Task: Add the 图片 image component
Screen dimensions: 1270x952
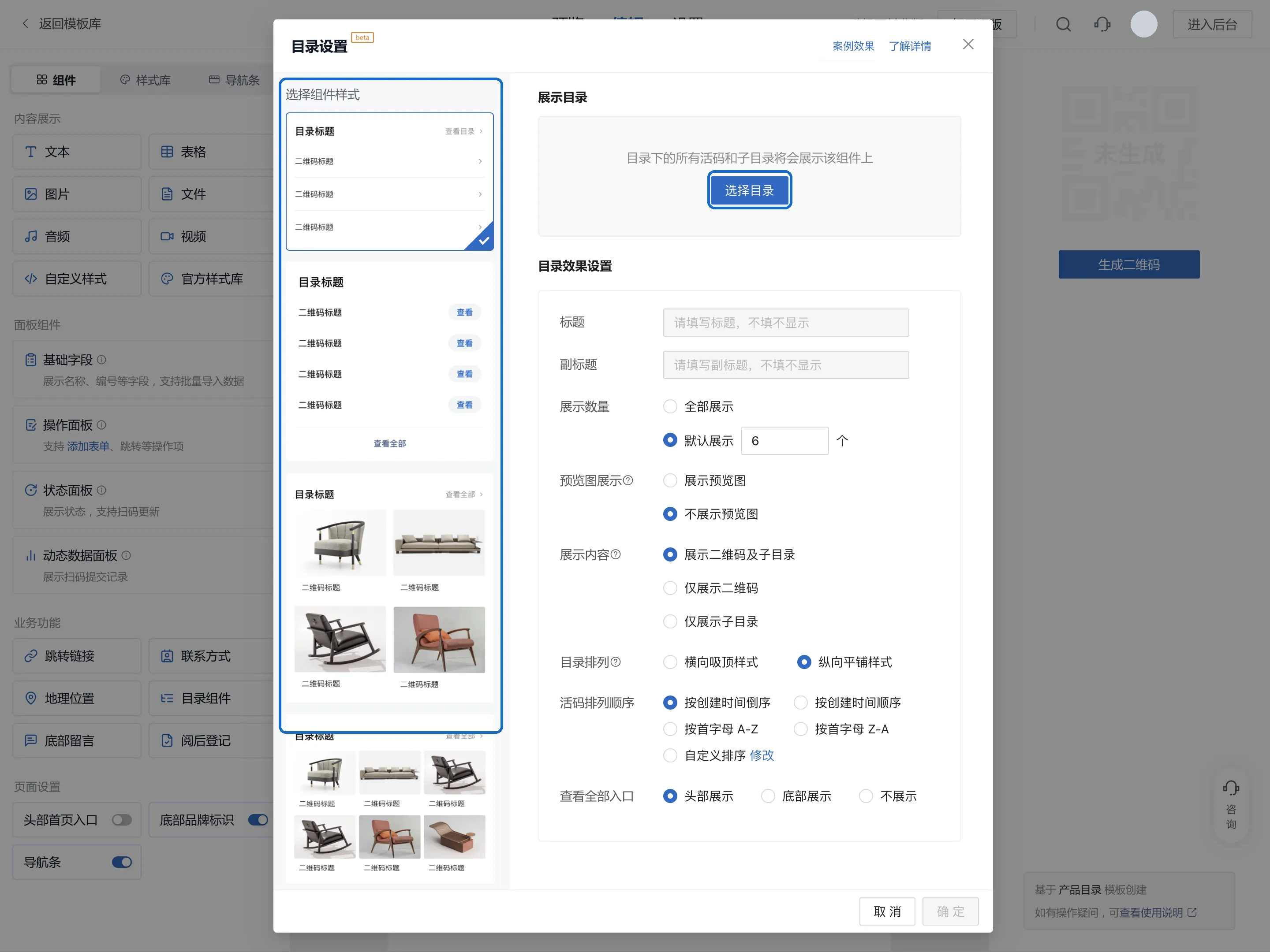Action: (77, 194)
